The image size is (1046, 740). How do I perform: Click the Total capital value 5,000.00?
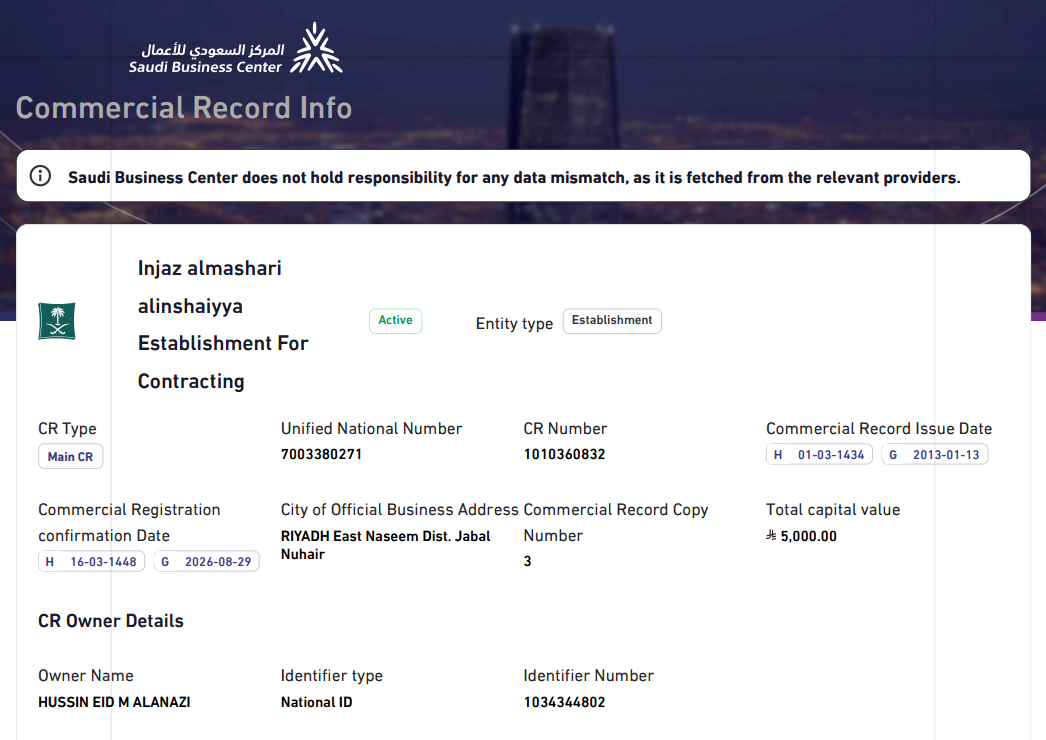click(809, 536)
